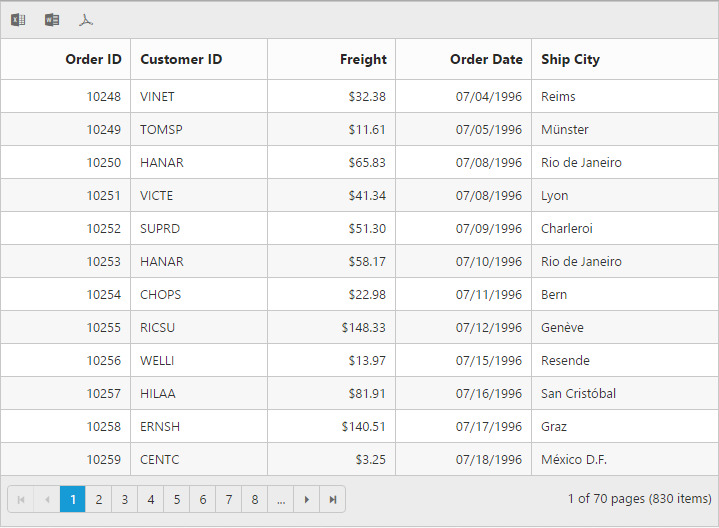Open page 2 of the grid

[99, 499]
